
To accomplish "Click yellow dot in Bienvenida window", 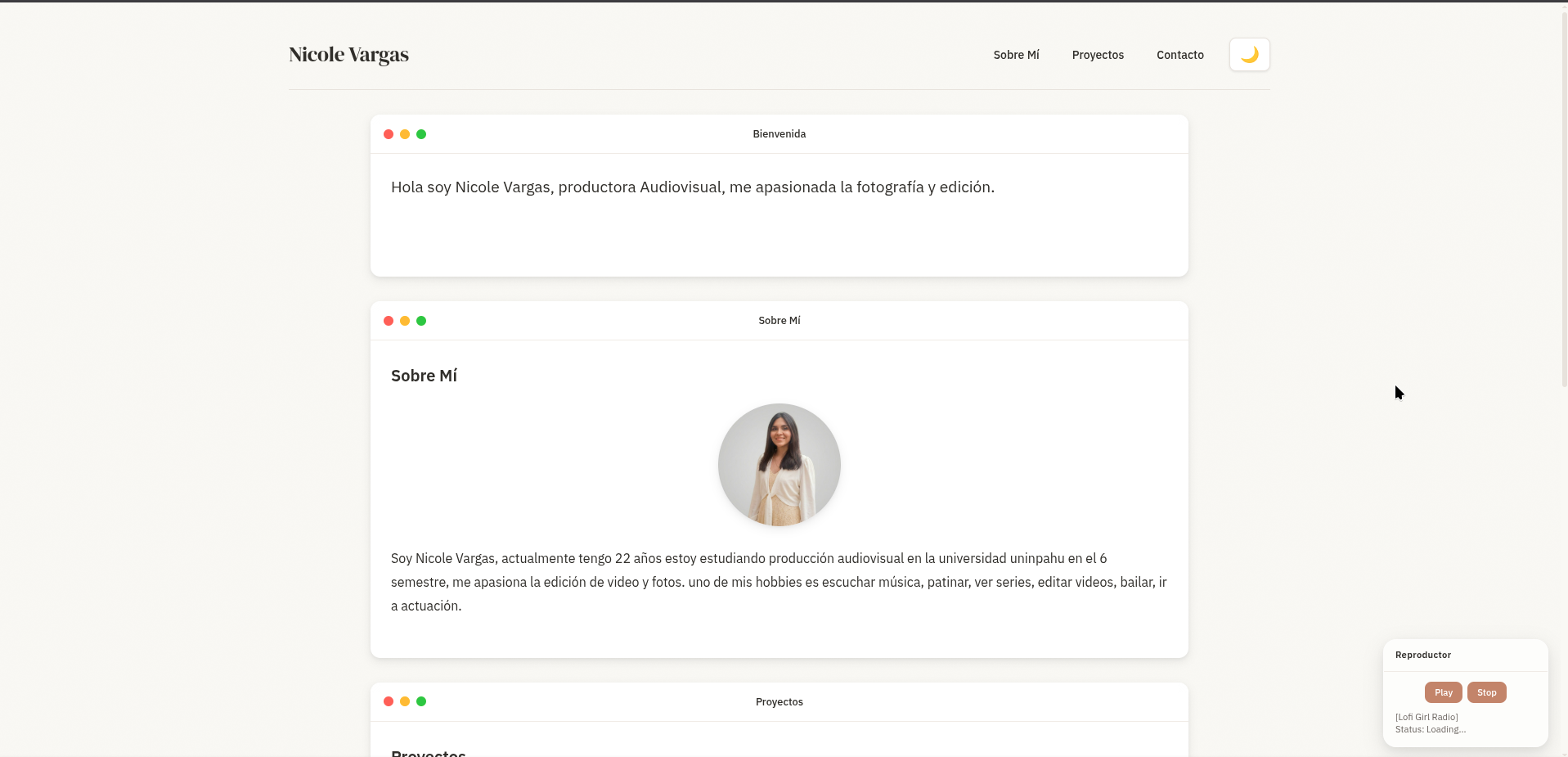I will [405, 134].
